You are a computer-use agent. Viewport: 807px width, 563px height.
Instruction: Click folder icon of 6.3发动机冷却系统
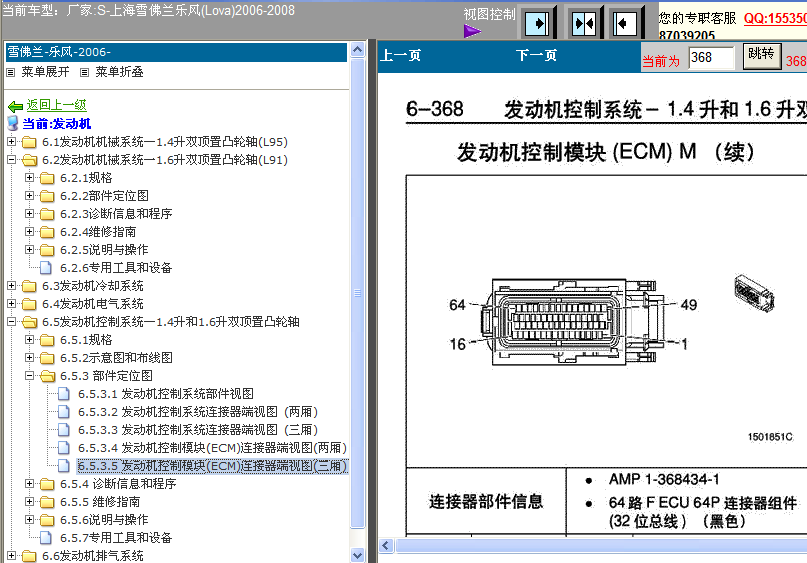pos(29,286)
